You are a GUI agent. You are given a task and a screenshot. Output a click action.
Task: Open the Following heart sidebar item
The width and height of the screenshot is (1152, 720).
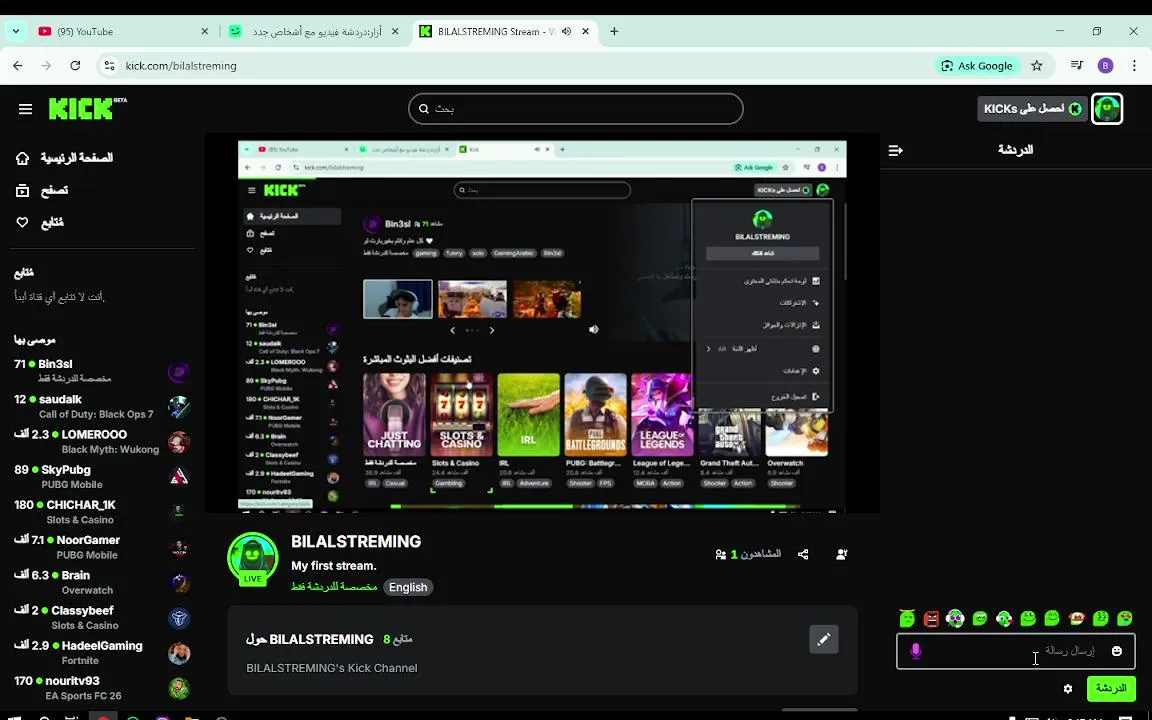(x=40, y=223)
